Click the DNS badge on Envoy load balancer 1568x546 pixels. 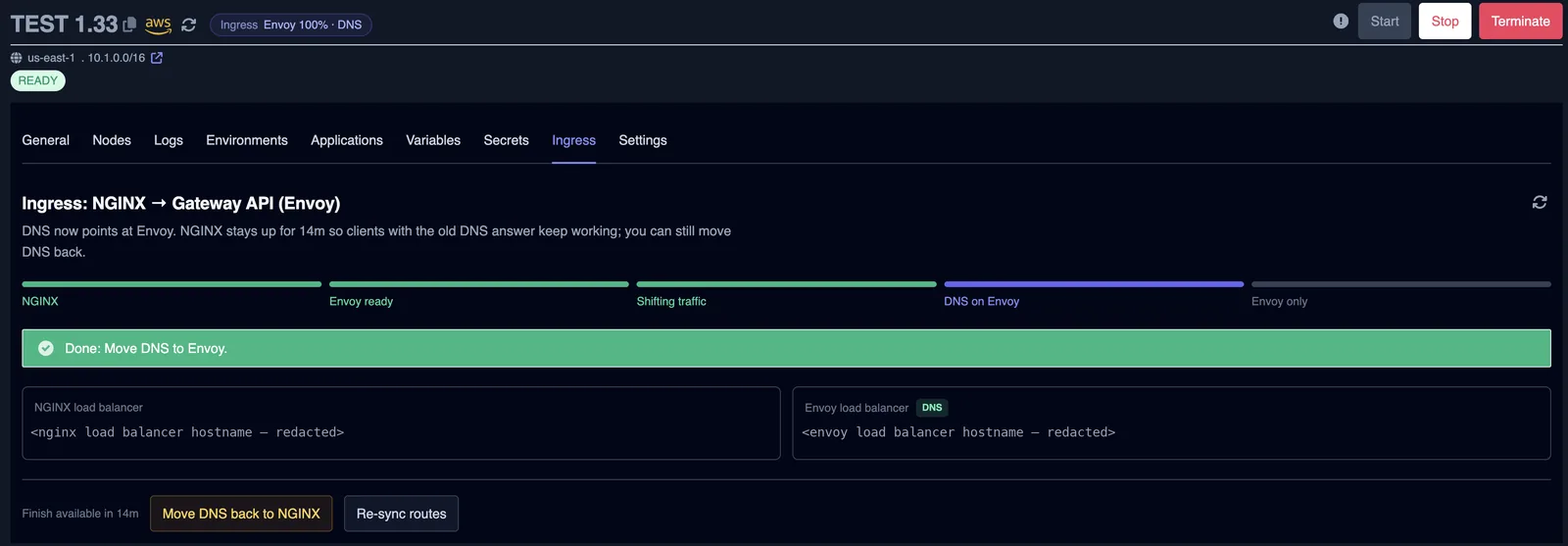pos(932,408)
